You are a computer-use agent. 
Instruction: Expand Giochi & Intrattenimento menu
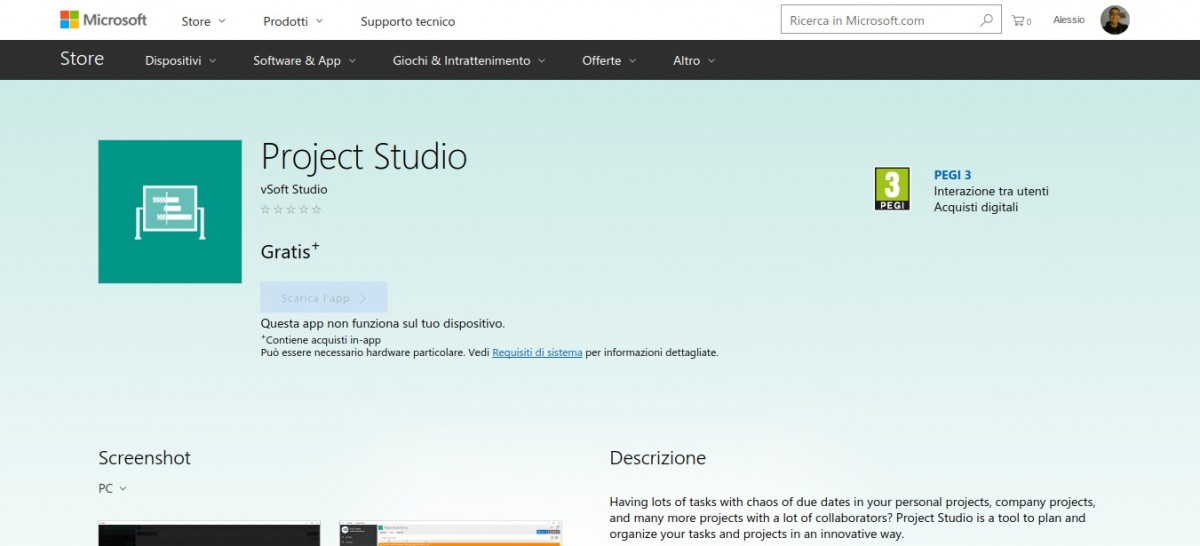click(469, 61)
